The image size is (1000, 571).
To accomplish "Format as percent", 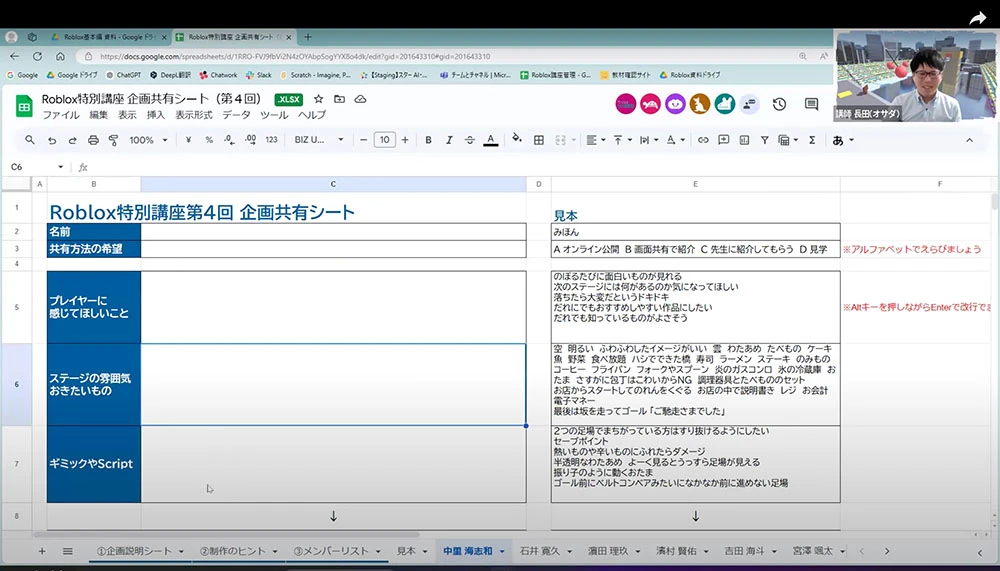I will point(209,140).
